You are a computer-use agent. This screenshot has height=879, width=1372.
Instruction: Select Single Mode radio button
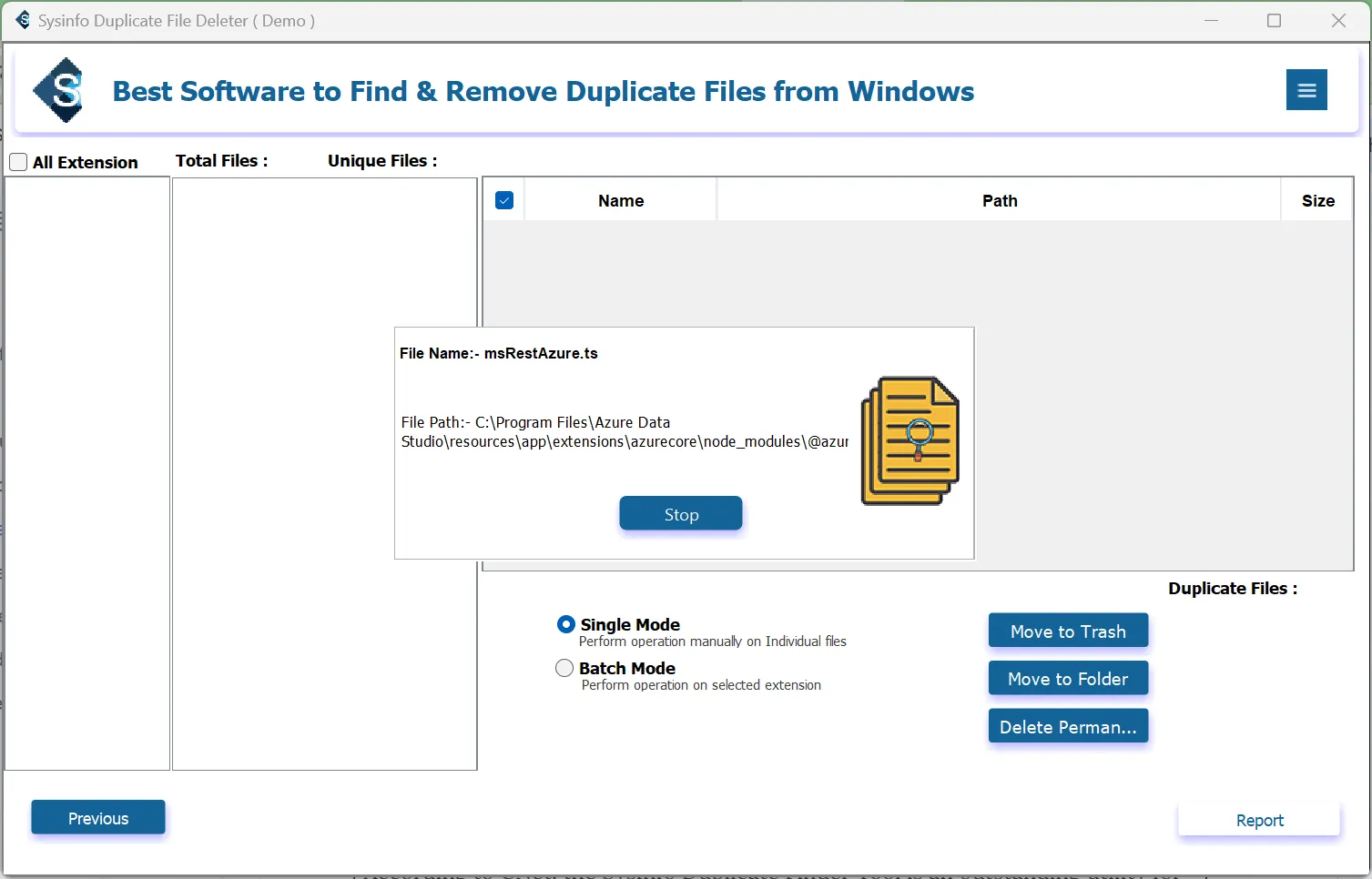pyautogui.click(x=565, y=624)
